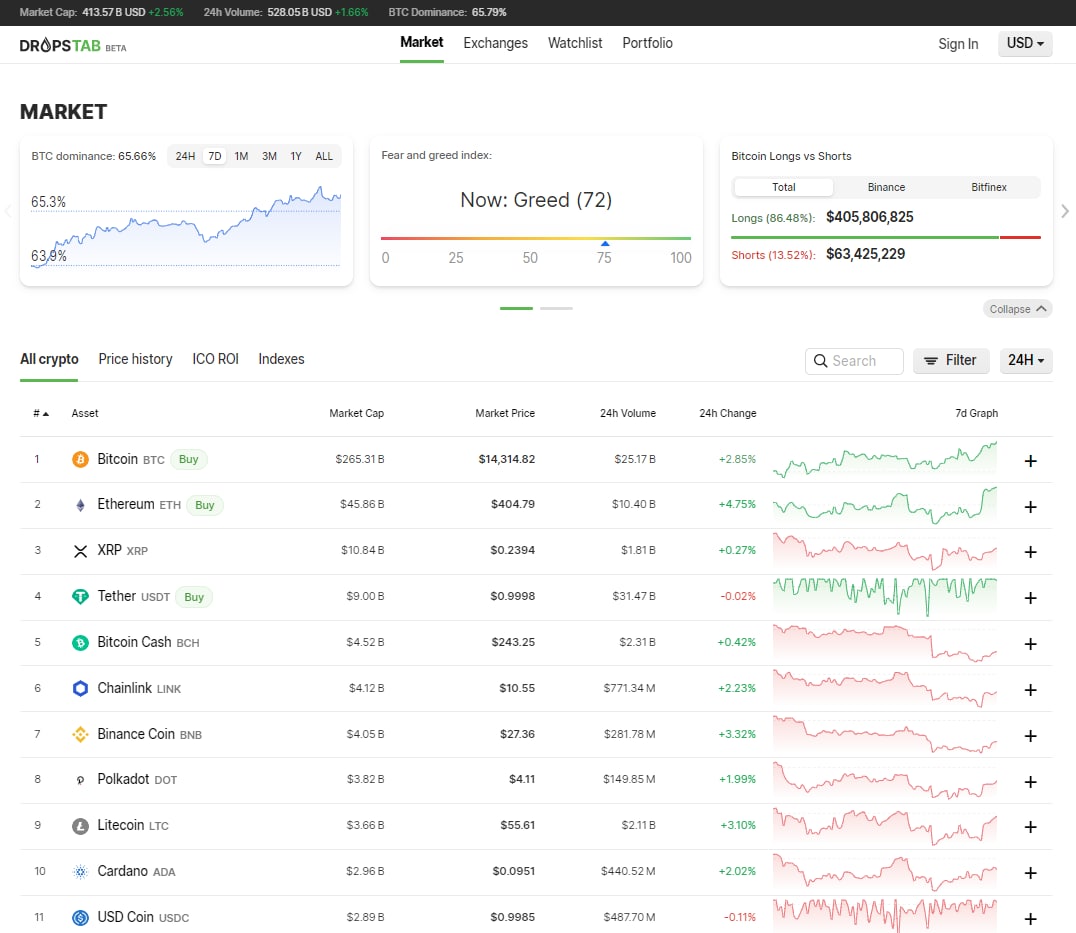Click Buy button next to Tether
Image resolution: width=1076 pixels, height=933 pixels.
pos(194,598)
